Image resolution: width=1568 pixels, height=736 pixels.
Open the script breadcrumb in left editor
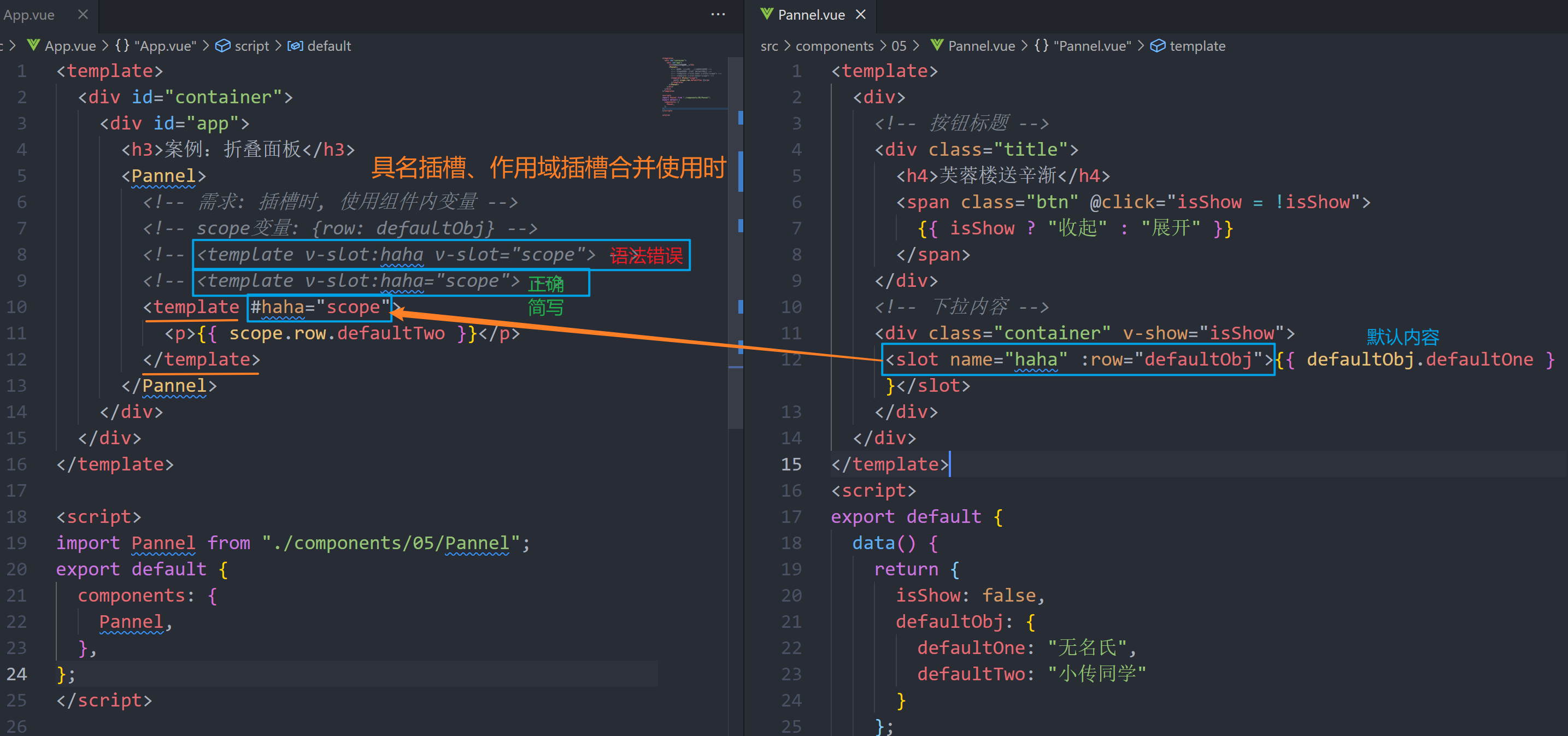point(251,46)
